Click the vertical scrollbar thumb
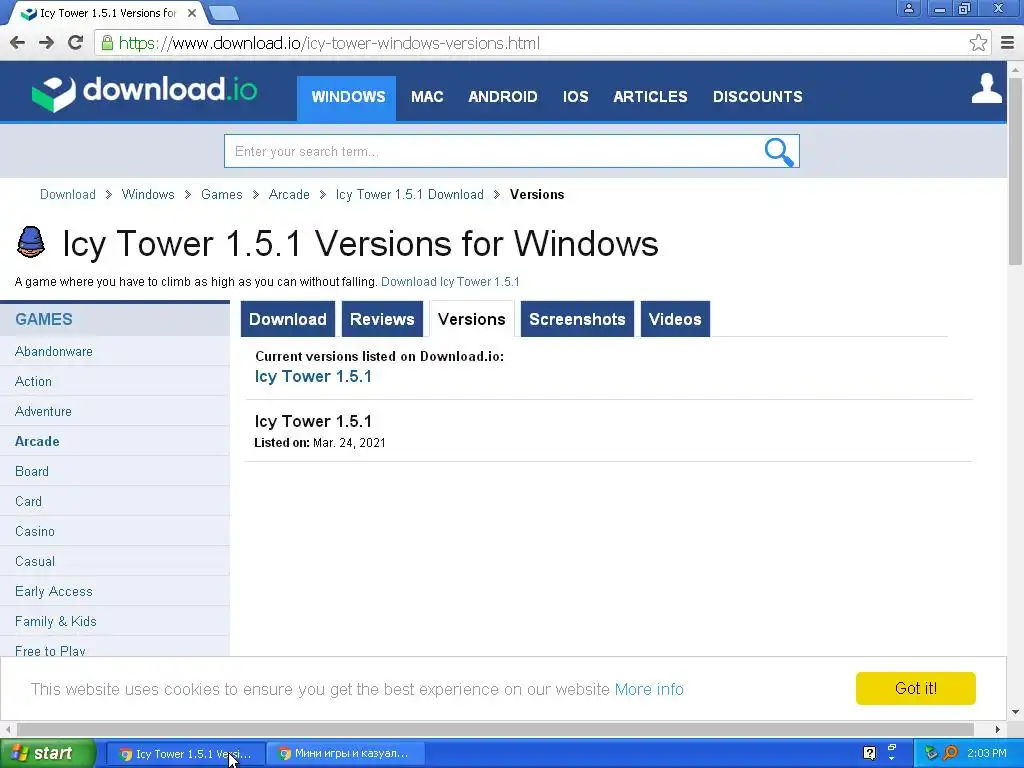This screenshot has height=768, width=1024. coord(1015,171)
